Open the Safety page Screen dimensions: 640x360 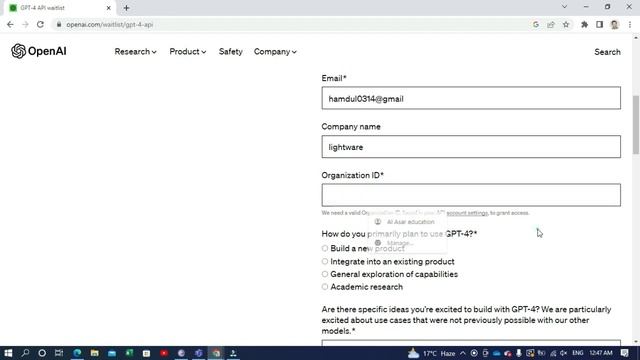231,52
